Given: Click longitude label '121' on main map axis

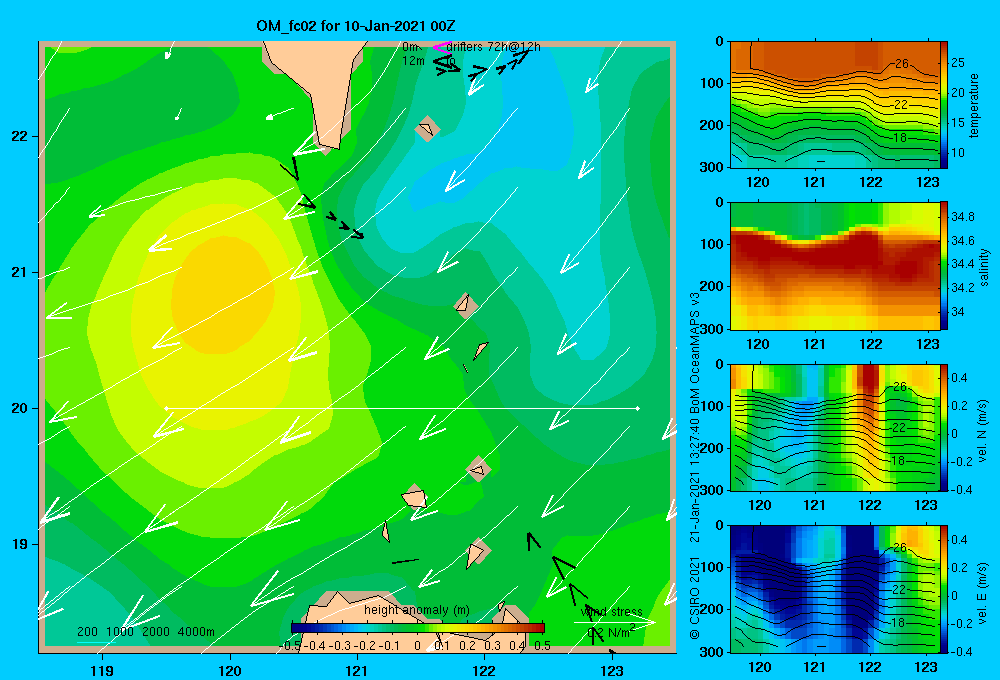Looking at the screenshot, I should pyautogui.click(x=357, y=670).
